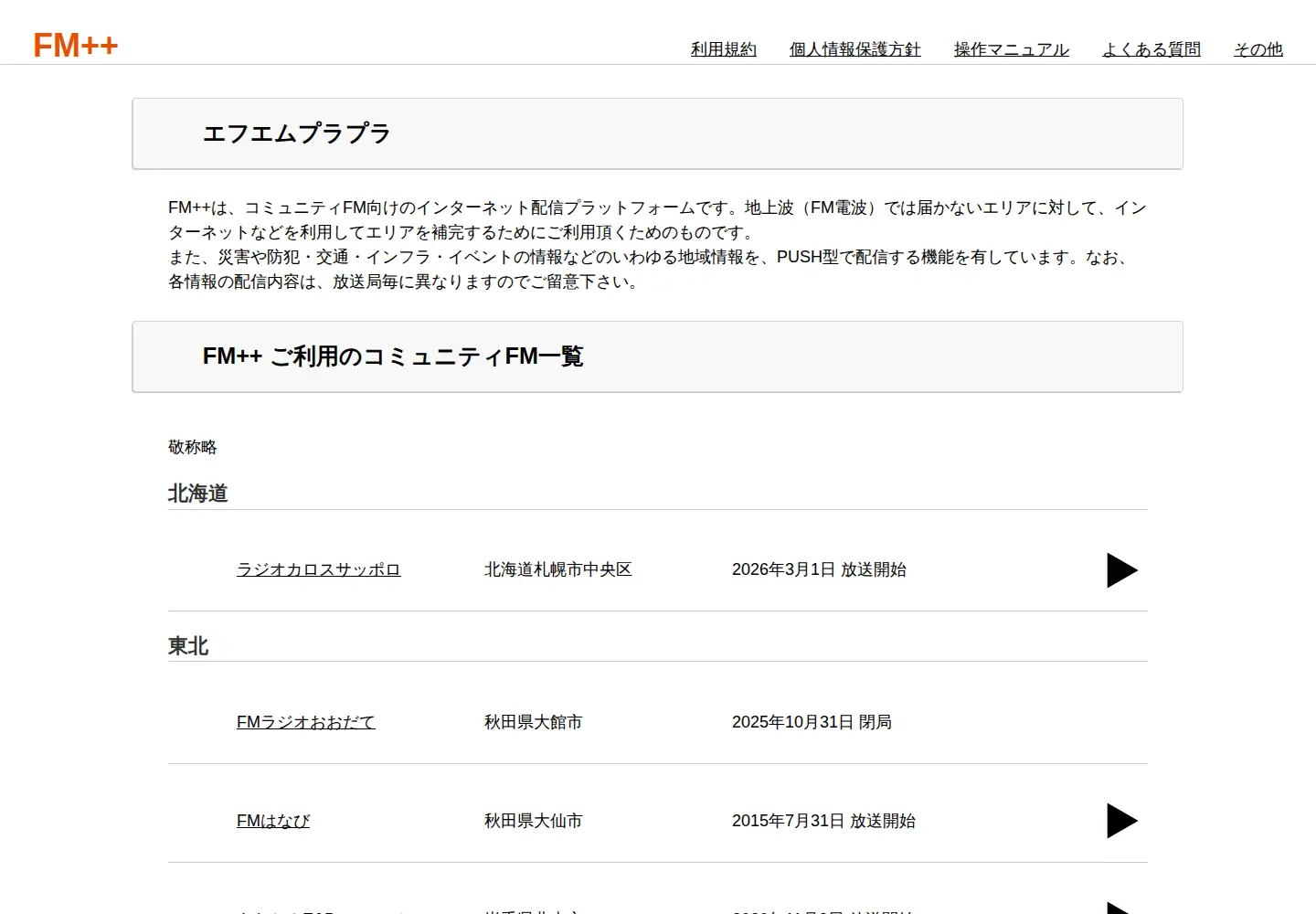Click the 秋田県大館市 location text
The image size is (1316, 914).
[x=534, y=722]
